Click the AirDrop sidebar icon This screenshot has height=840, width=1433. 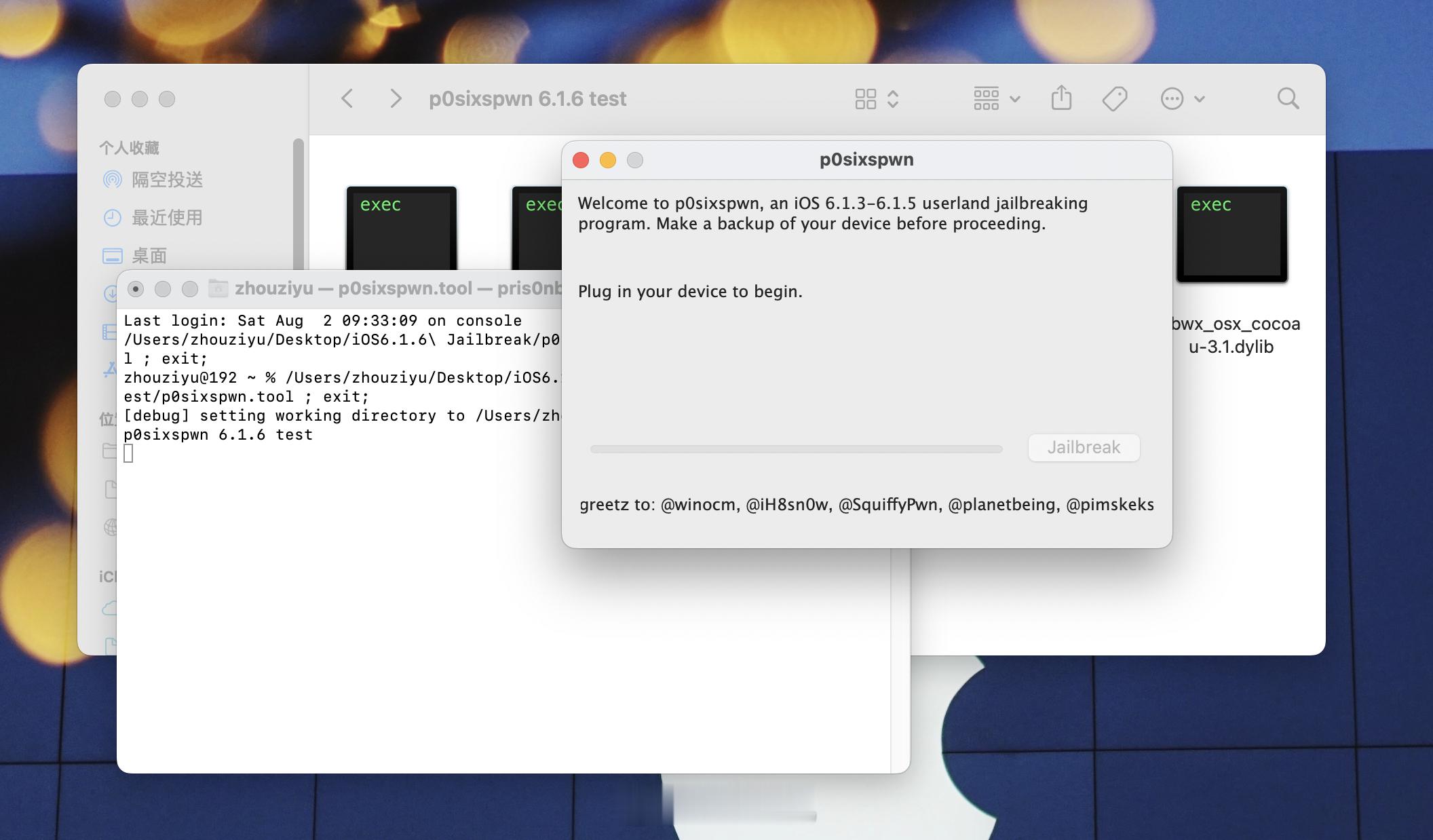pyautogui.click(x=112, y=180)
